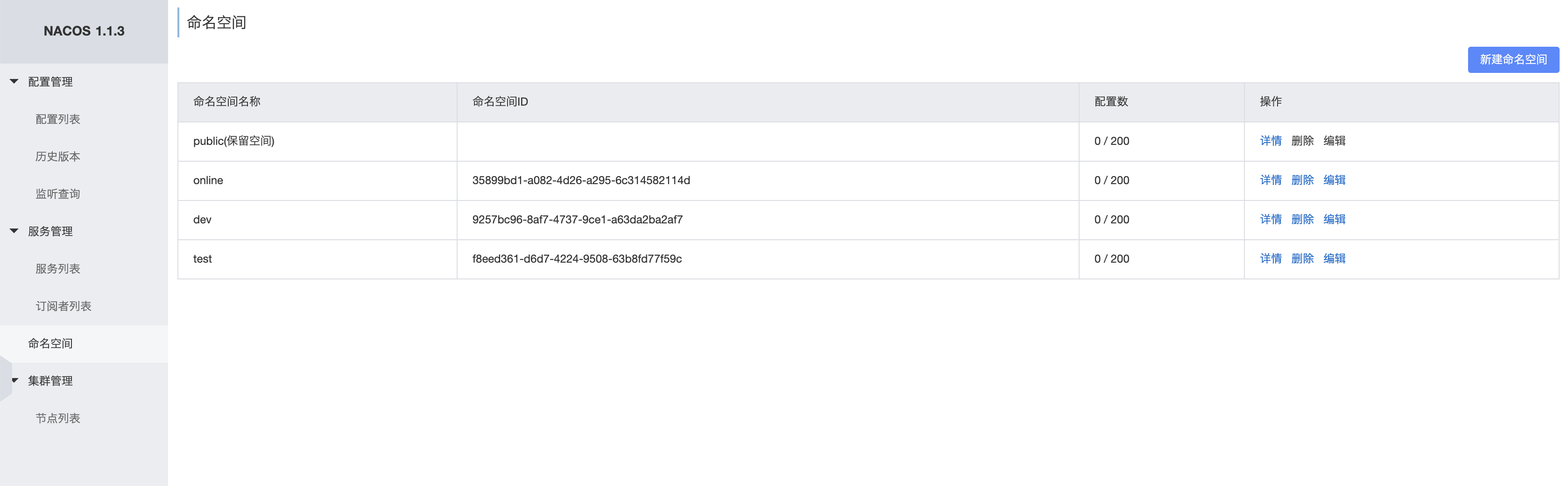This screenshot has width=1568, height=486.
Task: Click 编辑 in public row
Action: (x=1334, y=141)
